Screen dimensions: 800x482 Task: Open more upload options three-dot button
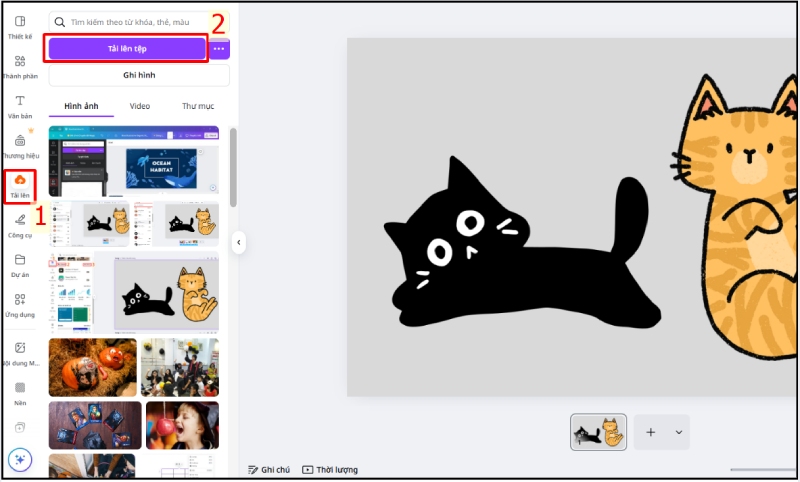[x=219, y=49]
